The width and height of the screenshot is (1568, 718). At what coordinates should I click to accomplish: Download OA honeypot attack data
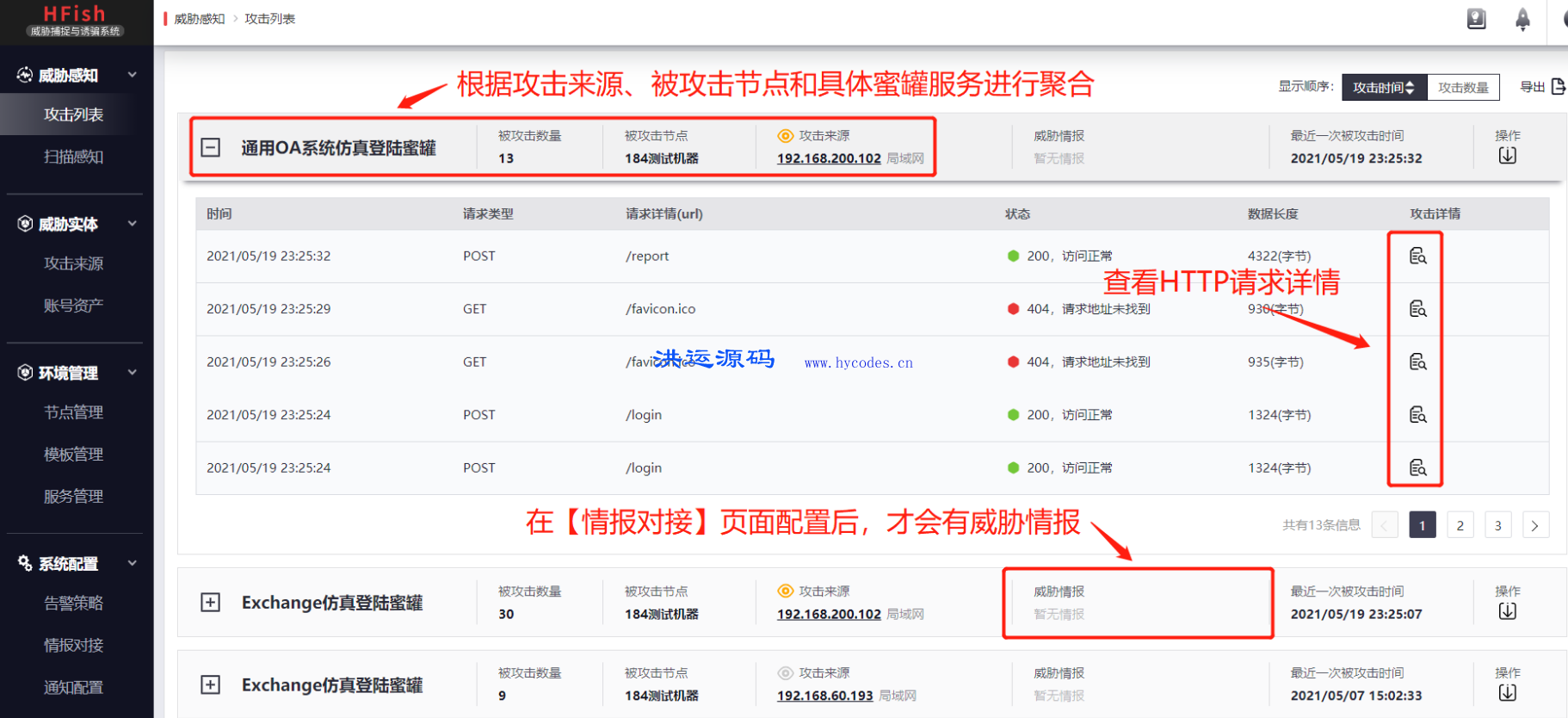[x=1507, y=156]
